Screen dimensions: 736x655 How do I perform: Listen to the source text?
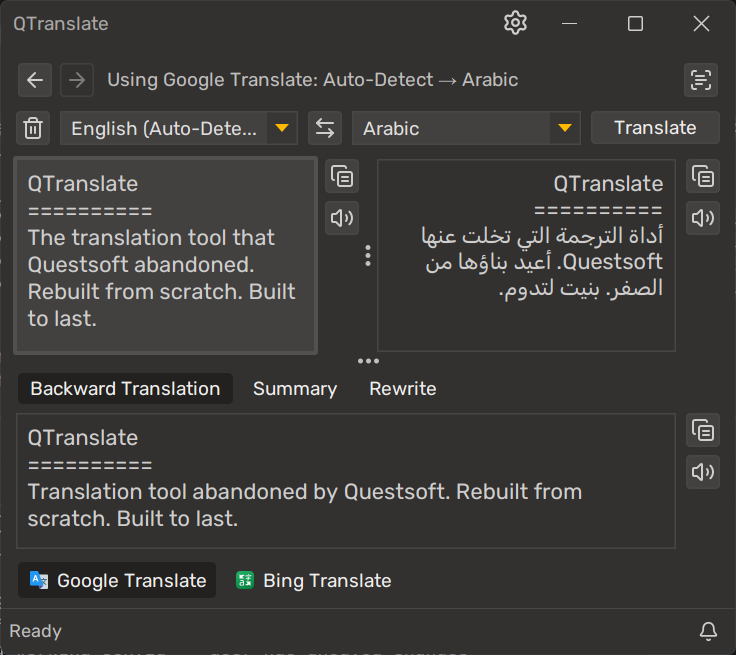click(x=342, y=218)
